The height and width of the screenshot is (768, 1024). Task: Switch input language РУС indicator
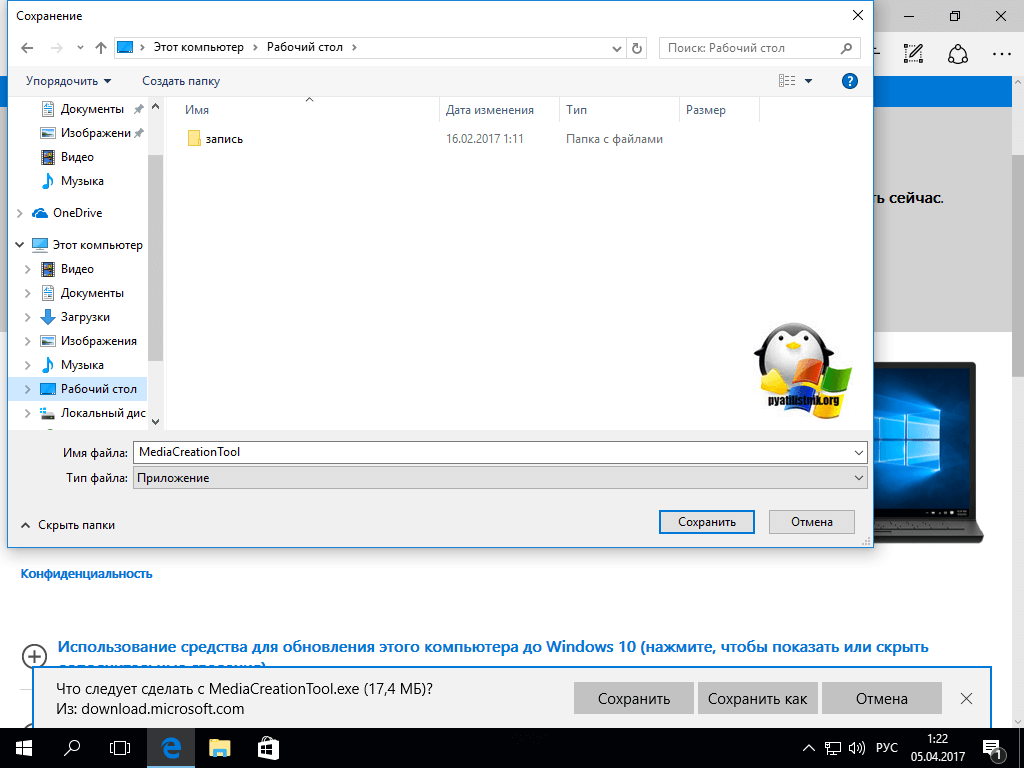tap(886, 748)
